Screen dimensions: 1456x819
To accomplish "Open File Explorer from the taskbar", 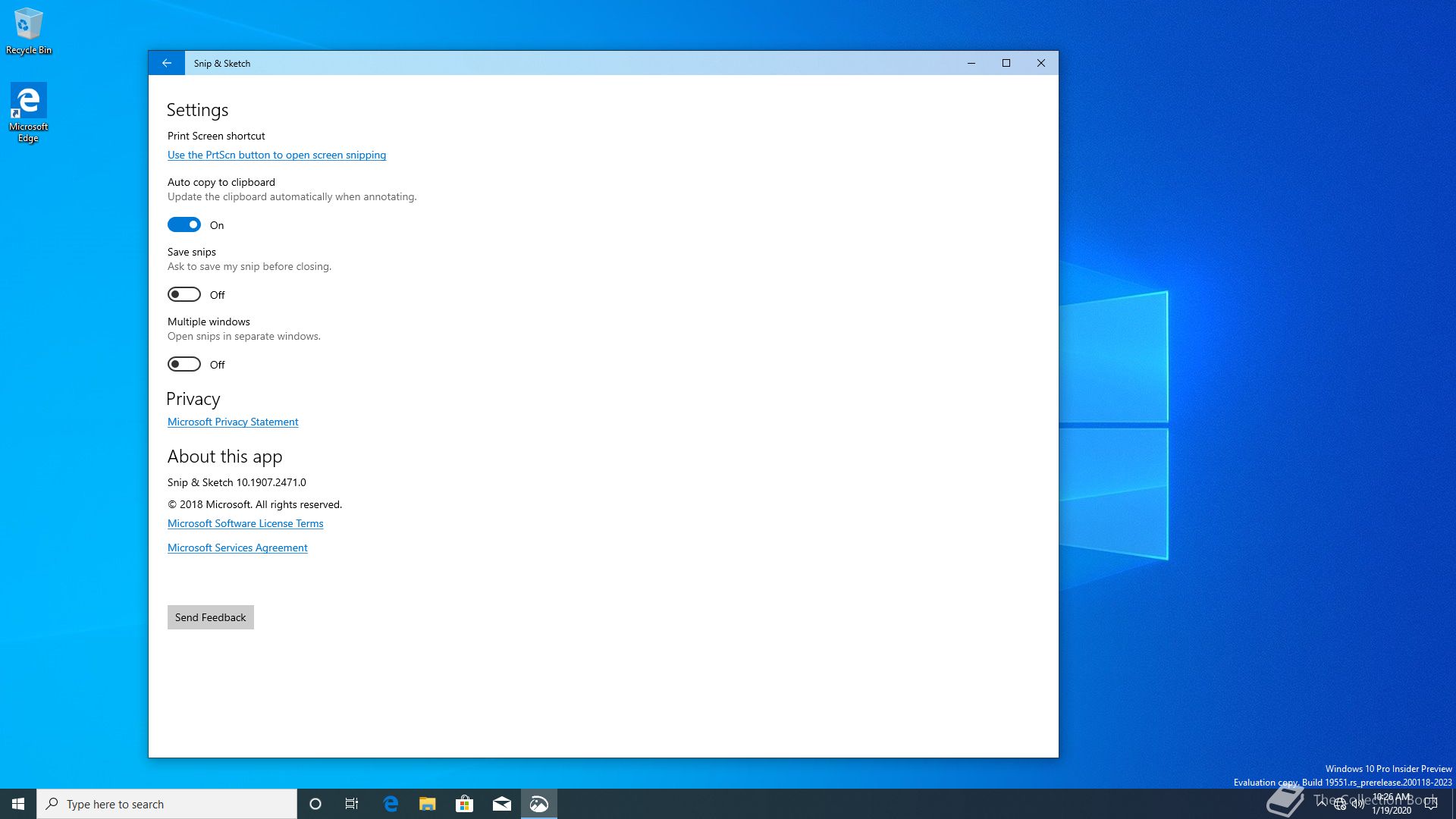I will [x=428, y=804].
